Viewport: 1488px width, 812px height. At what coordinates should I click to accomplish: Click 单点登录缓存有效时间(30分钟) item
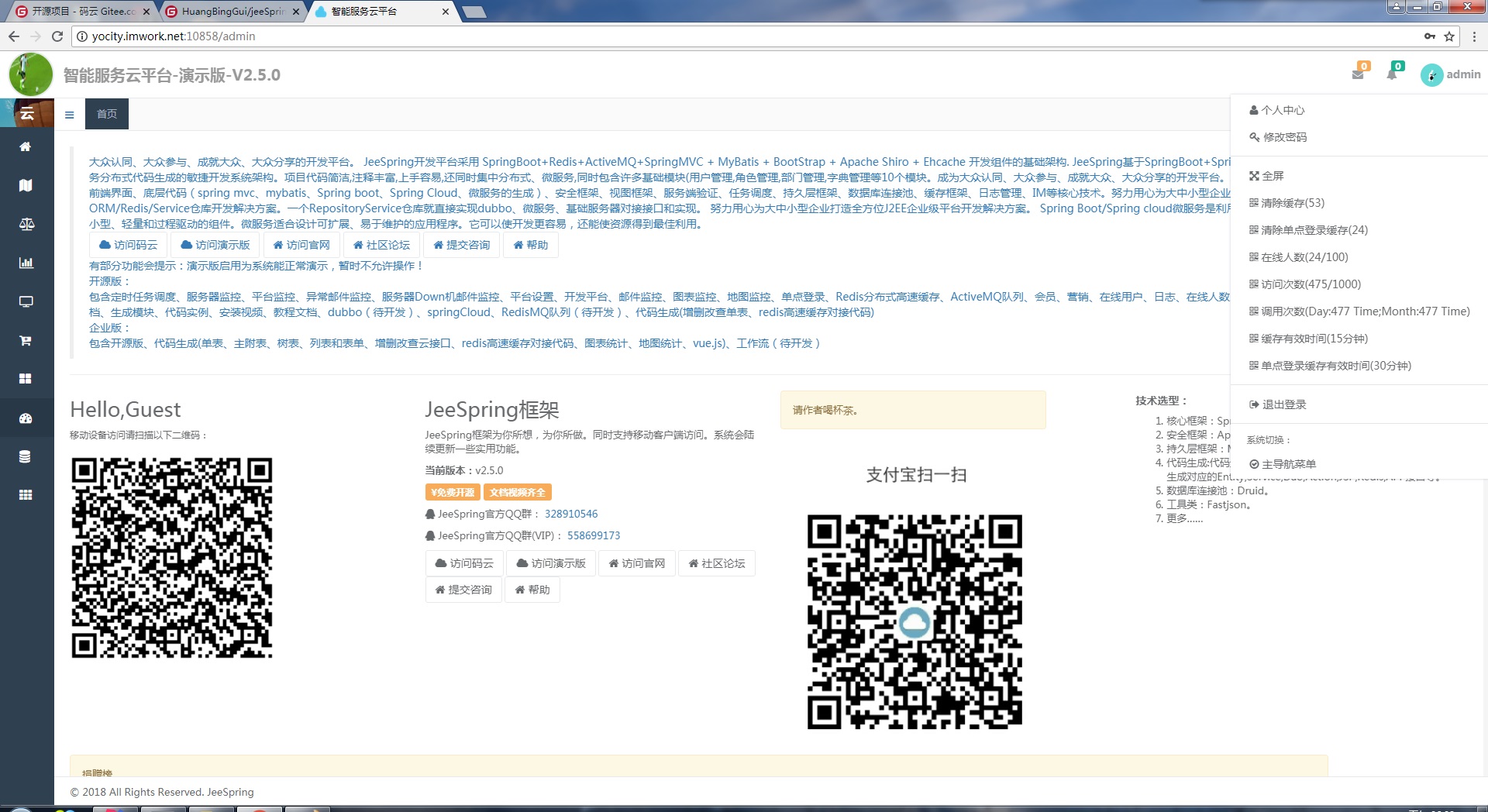(x=1330, y=366)
